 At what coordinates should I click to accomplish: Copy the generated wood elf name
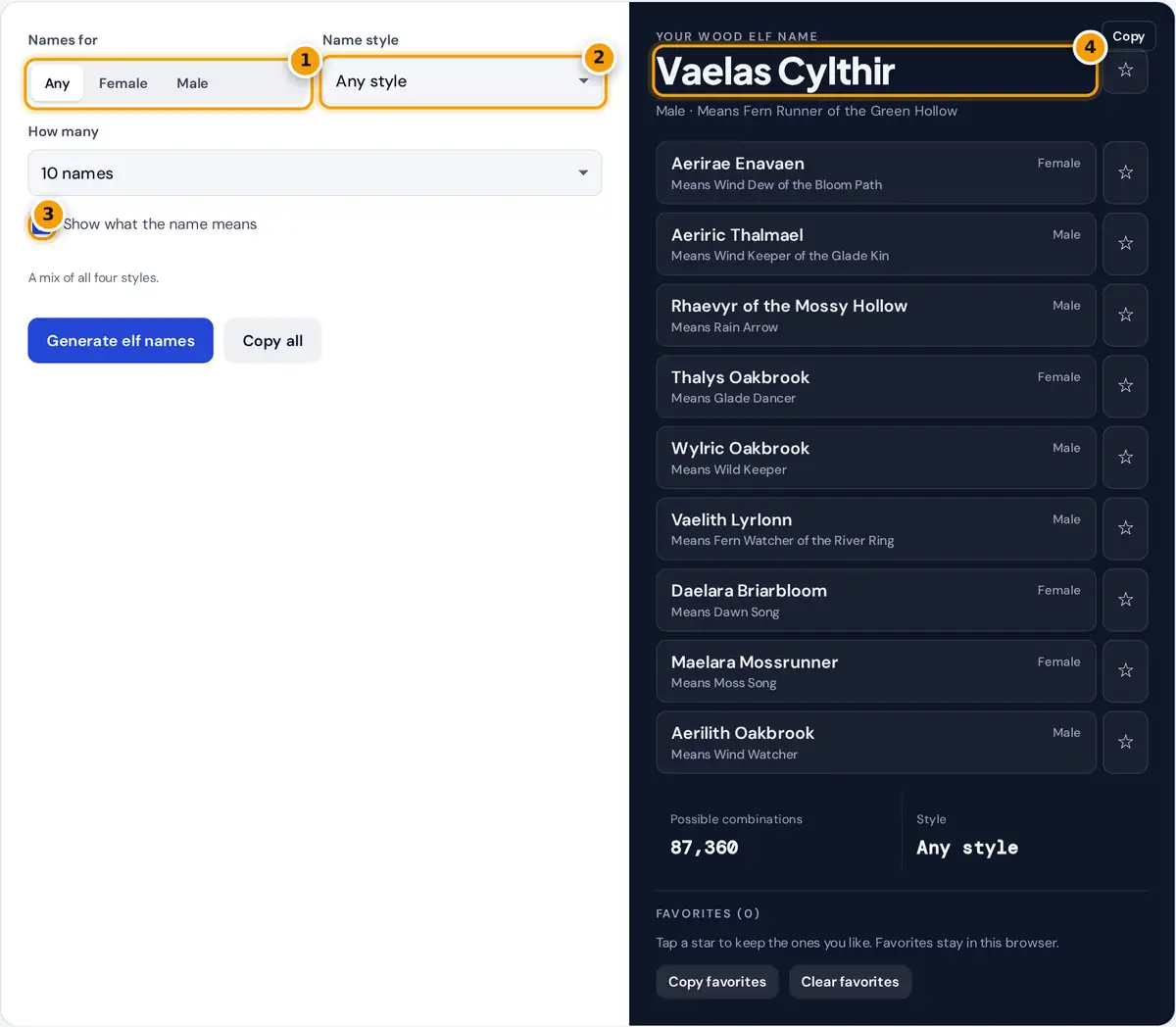click(1128, 36)
